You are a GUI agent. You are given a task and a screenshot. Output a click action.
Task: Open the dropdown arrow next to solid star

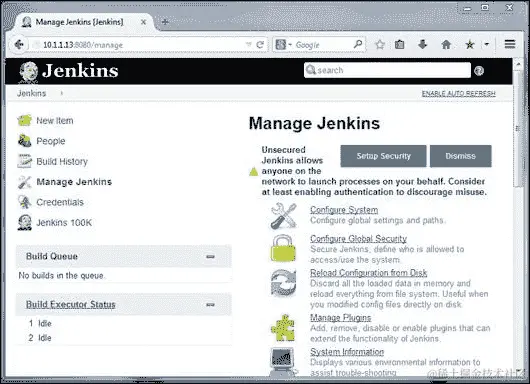[486, 44]
